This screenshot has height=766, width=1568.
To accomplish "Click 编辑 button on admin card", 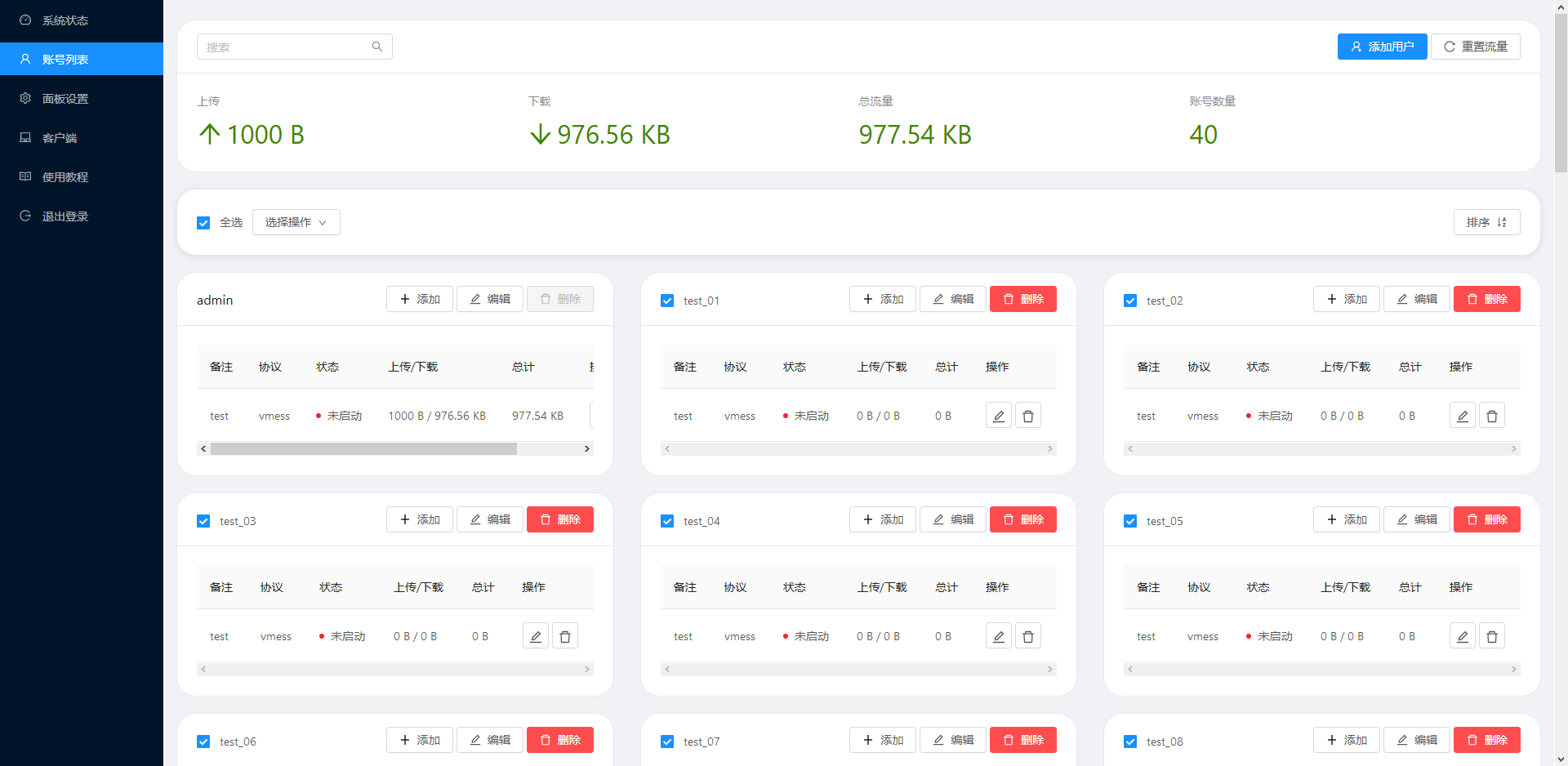I will pos(490,299).
